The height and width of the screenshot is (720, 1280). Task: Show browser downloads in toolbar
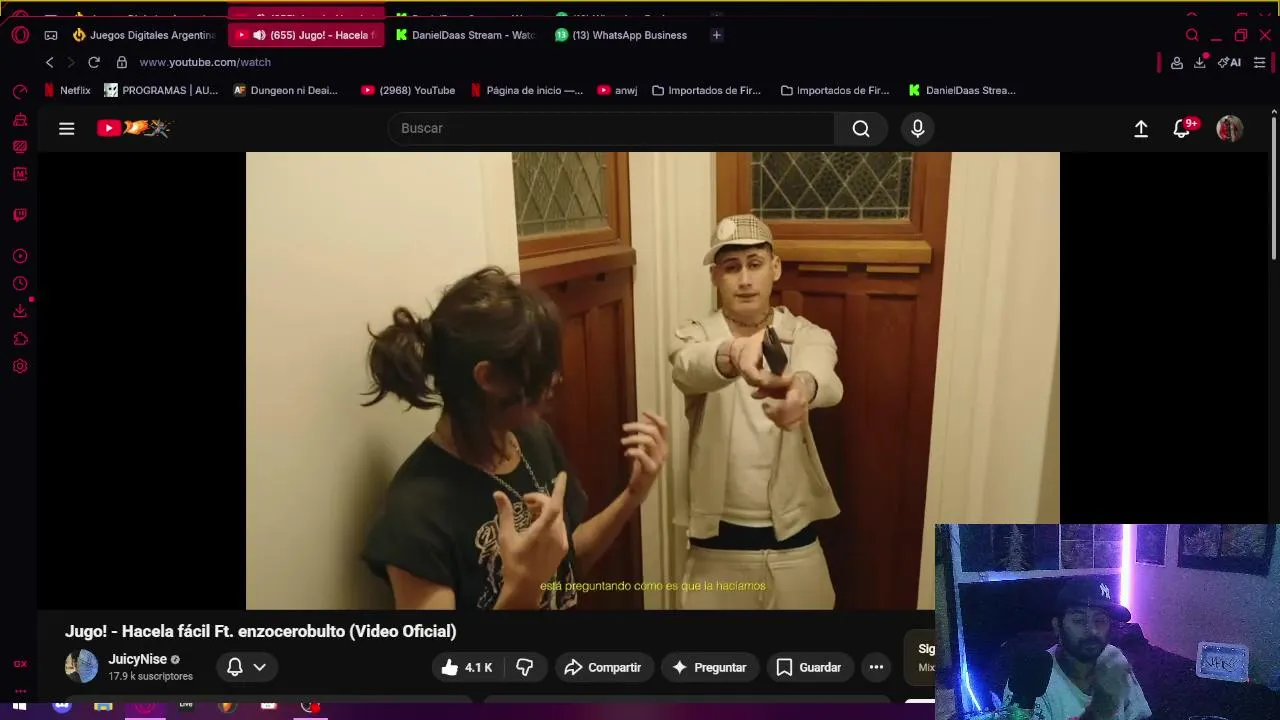pyautogui.click(x=1200, y=62)
